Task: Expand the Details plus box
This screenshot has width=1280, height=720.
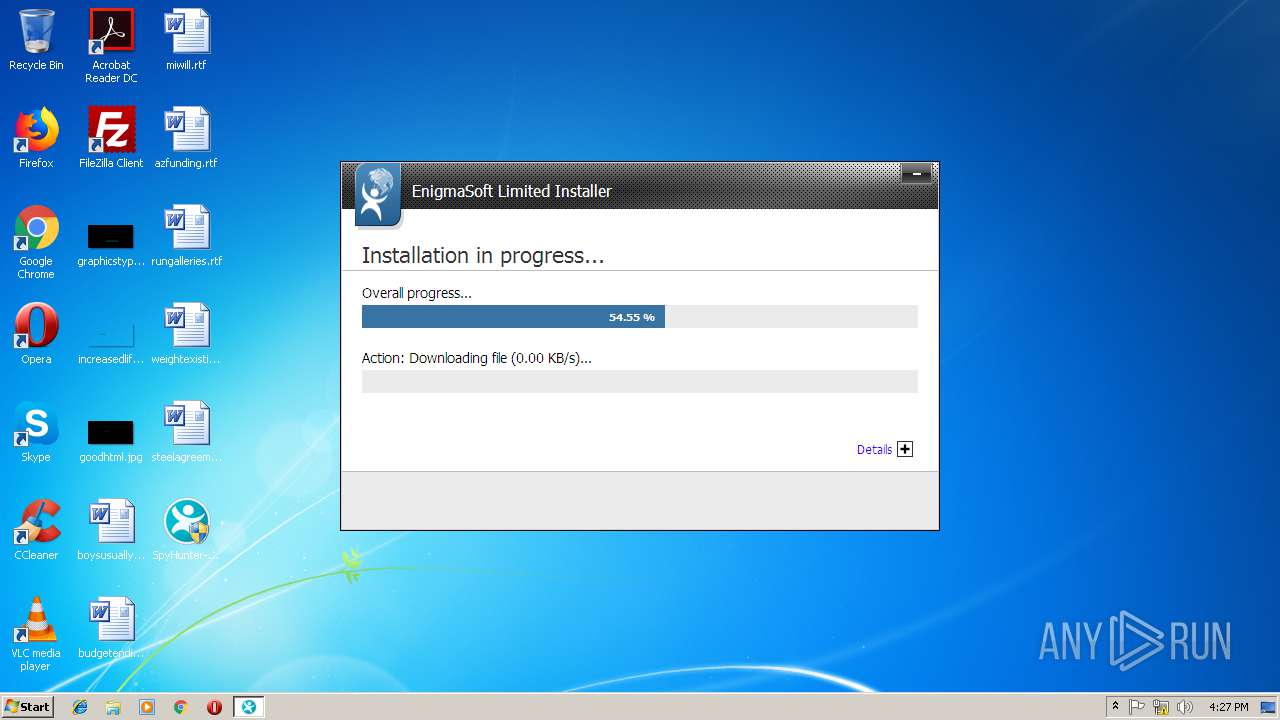Action: [905, 449]
